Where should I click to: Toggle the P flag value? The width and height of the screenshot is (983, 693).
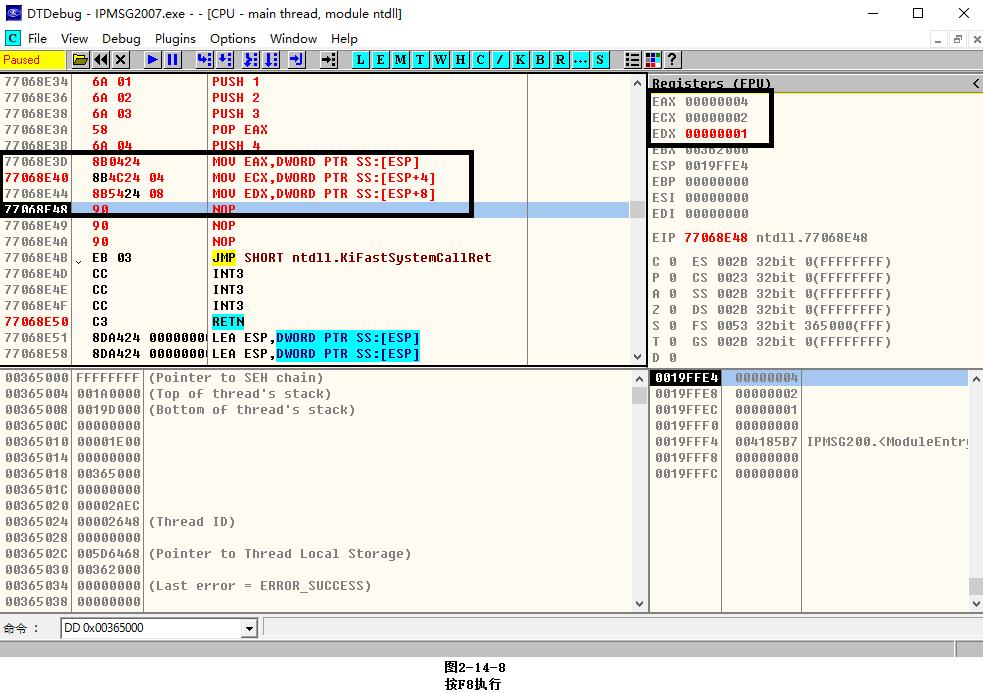click(x=673, y=278)
